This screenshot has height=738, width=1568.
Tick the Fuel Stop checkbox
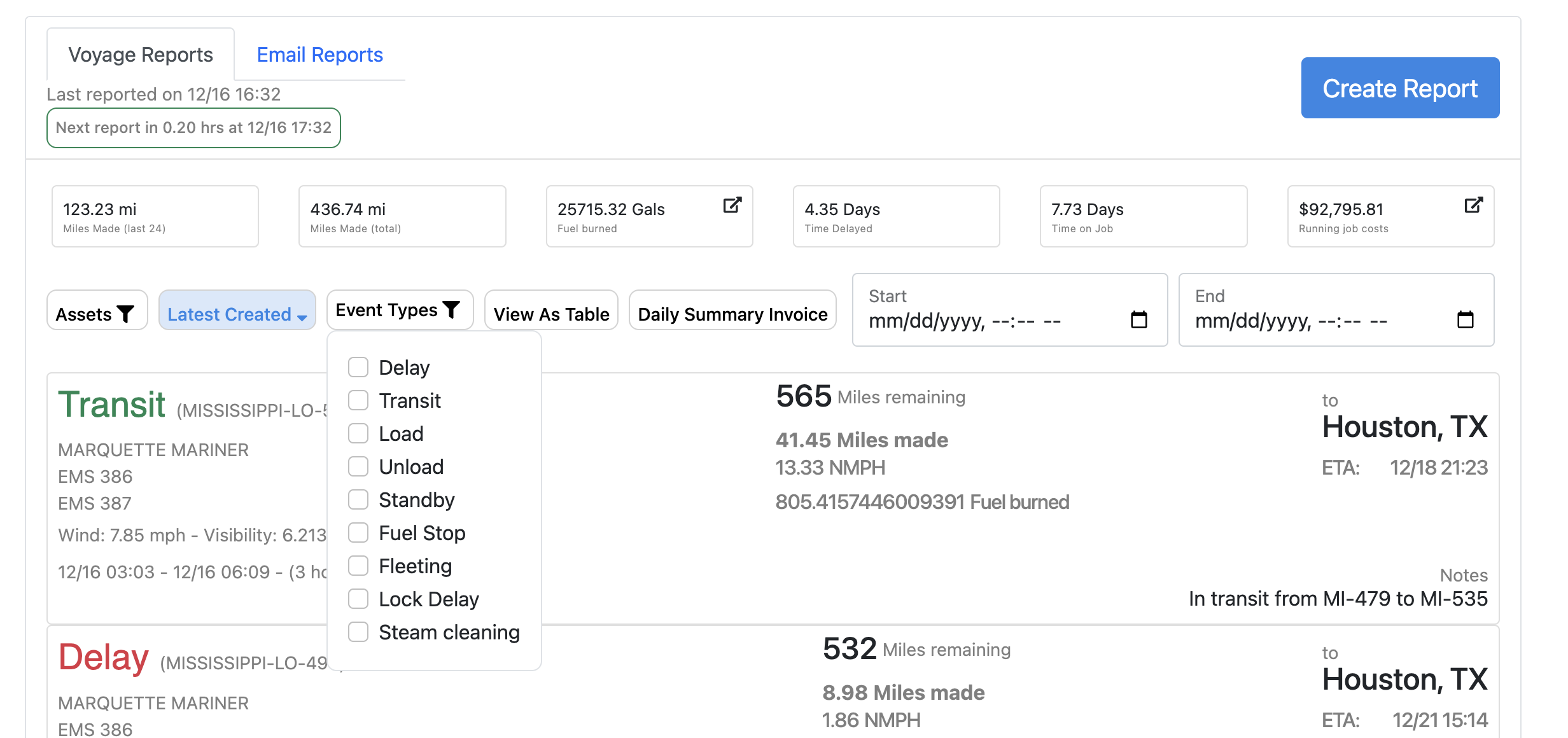click(x=358, y=533)
